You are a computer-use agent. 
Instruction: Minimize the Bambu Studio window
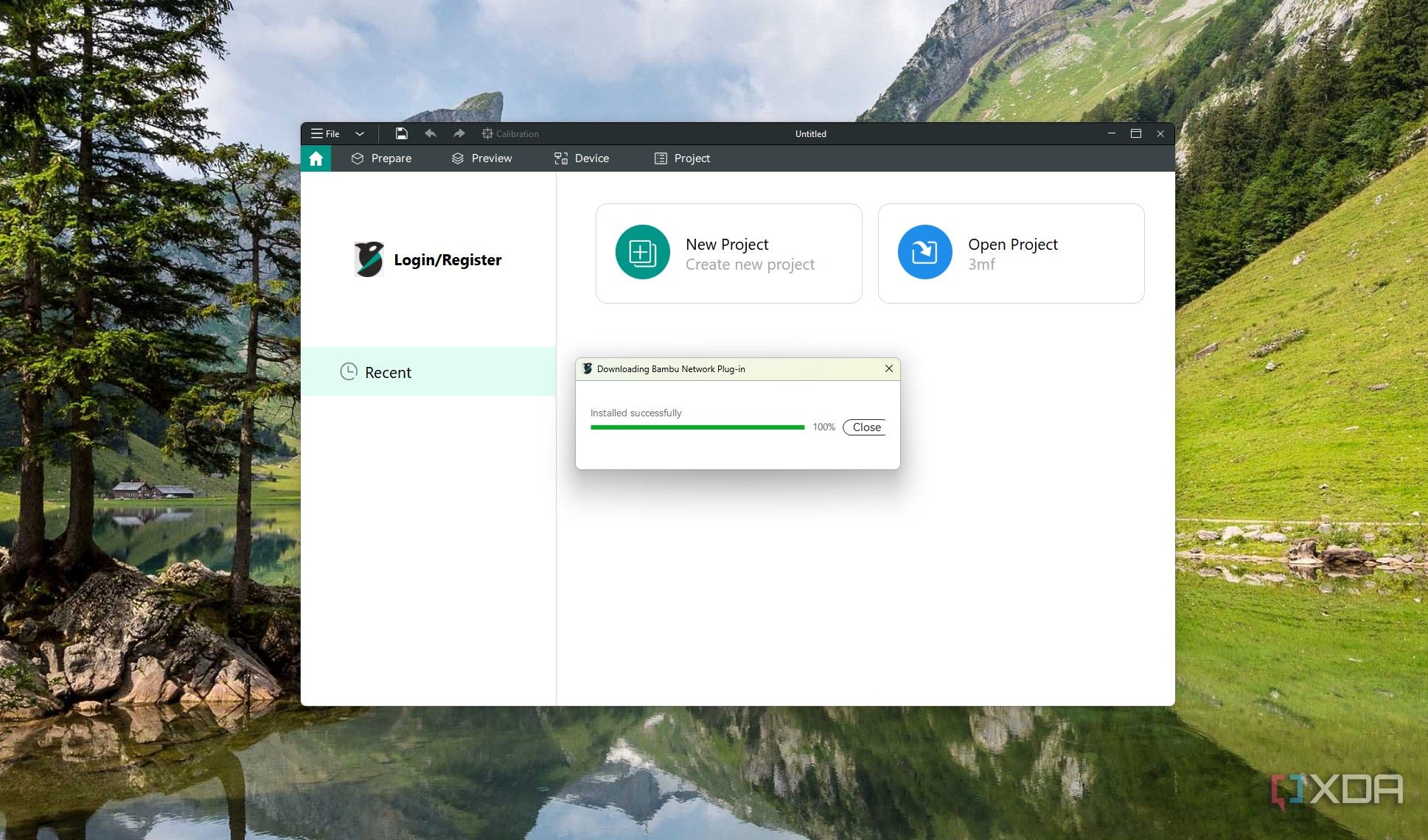[x=1111, y=133]
